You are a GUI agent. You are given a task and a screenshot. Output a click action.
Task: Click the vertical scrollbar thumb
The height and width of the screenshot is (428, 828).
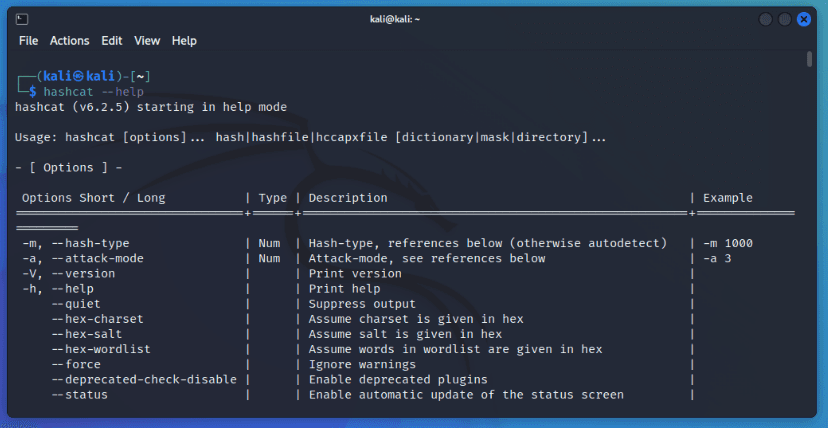pyautogui.click(x=810, y=59)
